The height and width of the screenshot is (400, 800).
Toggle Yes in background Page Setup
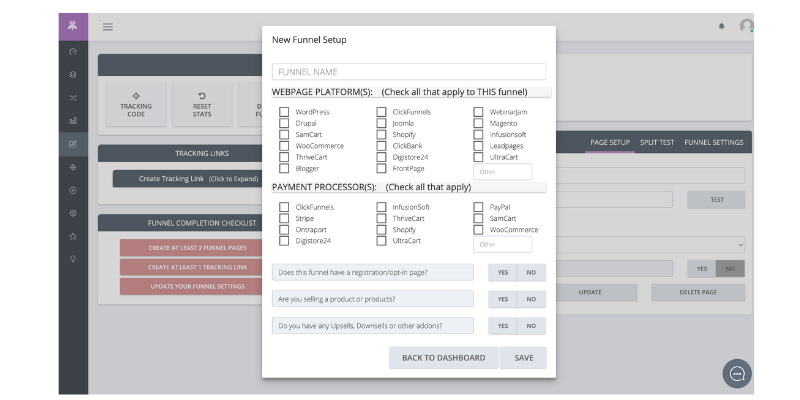point(702,269)
